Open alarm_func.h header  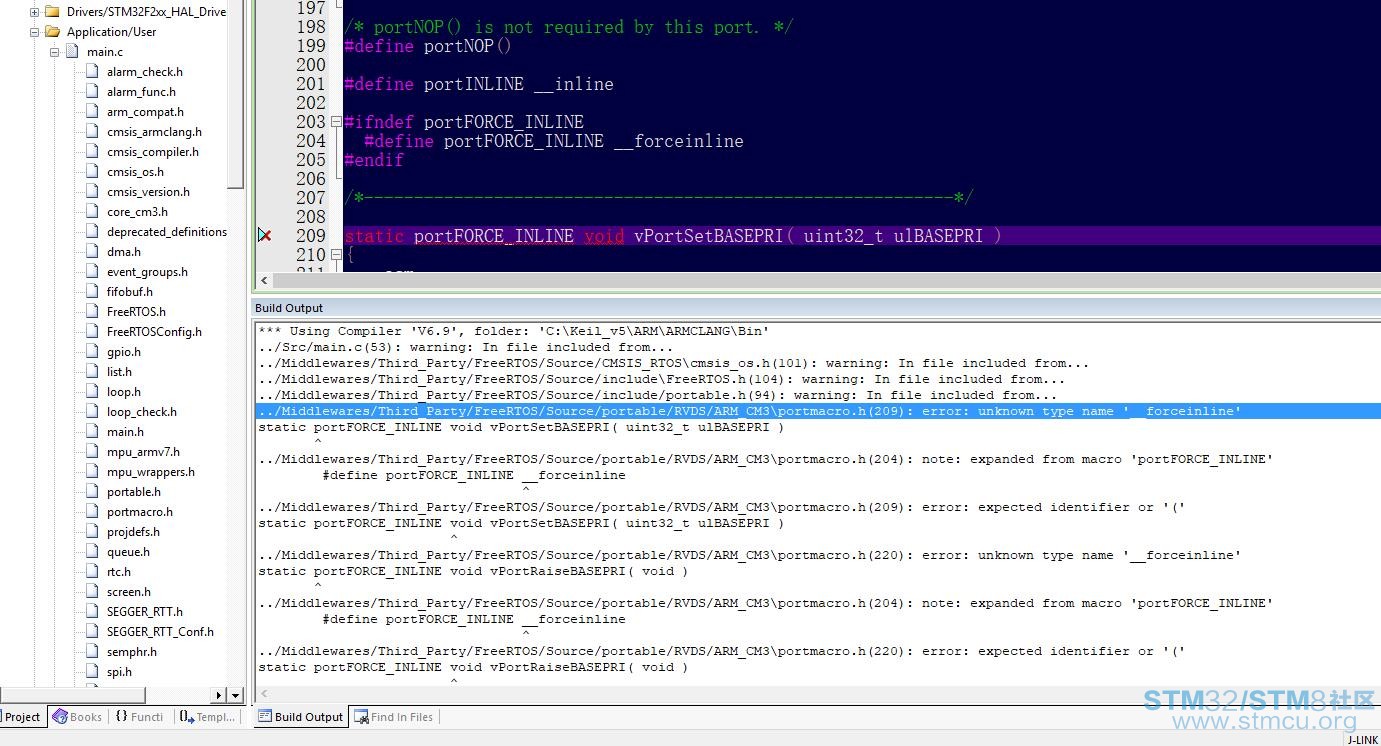point(141,92)
